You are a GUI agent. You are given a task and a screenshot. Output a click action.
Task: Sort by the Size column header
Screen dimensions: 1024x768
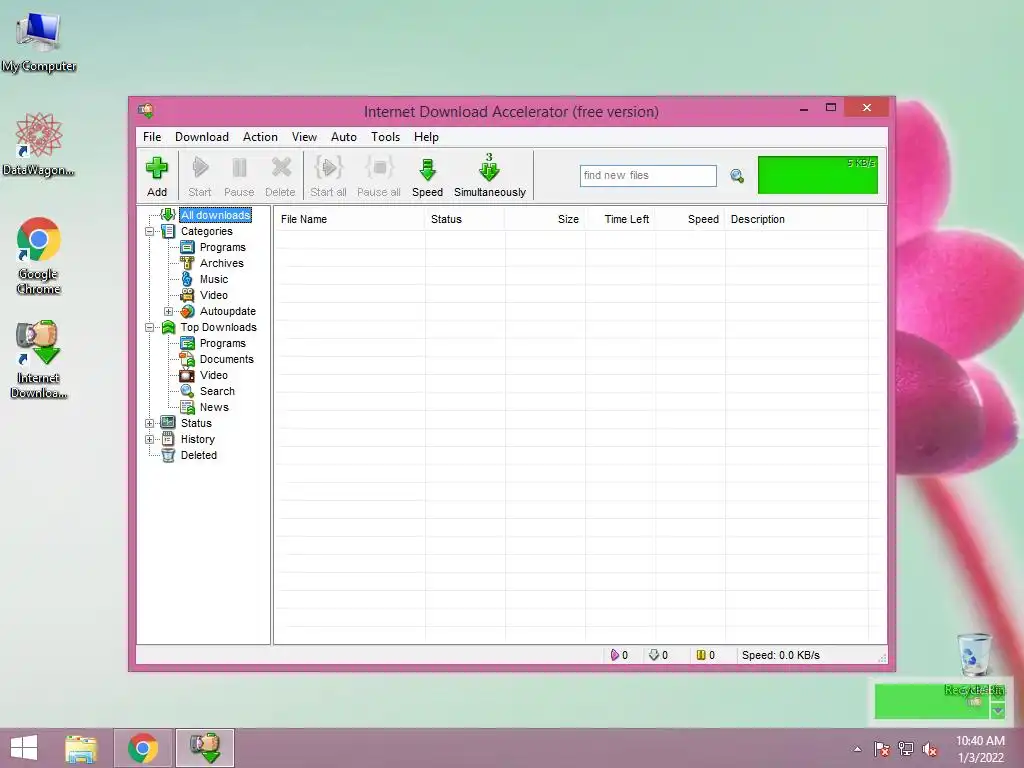[x=545, y=219]
